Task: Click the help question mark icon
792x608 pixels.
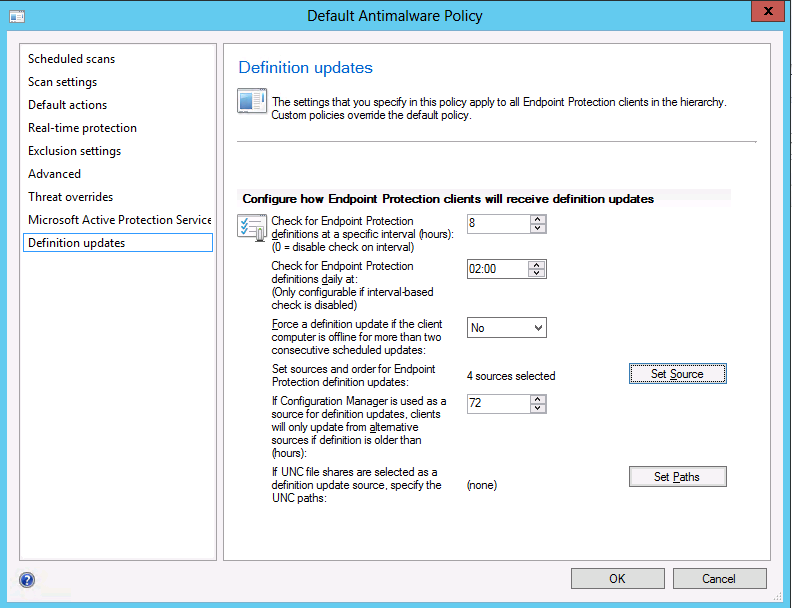Action: point(27,580)
